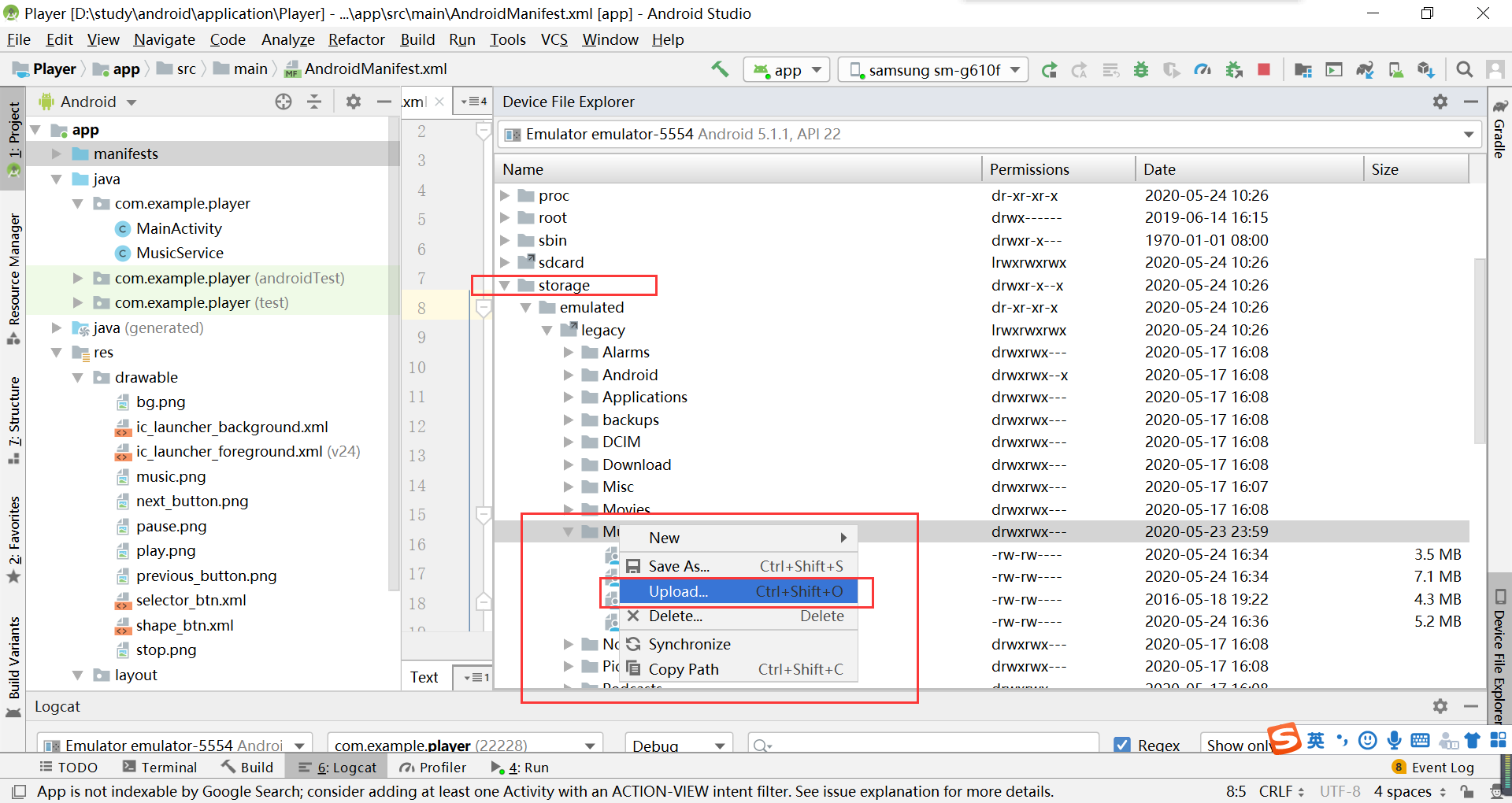Collapse the storage folder in Device File Explorer
This screenshot has width=1512, height=803.
tap(505, 285)
